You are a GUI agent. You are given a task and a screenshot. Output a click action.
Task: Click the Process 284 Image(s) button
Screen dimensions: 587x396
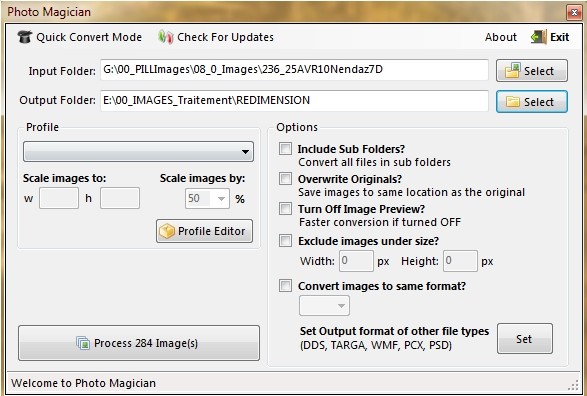pyautogui.click(x=139, y=343)
